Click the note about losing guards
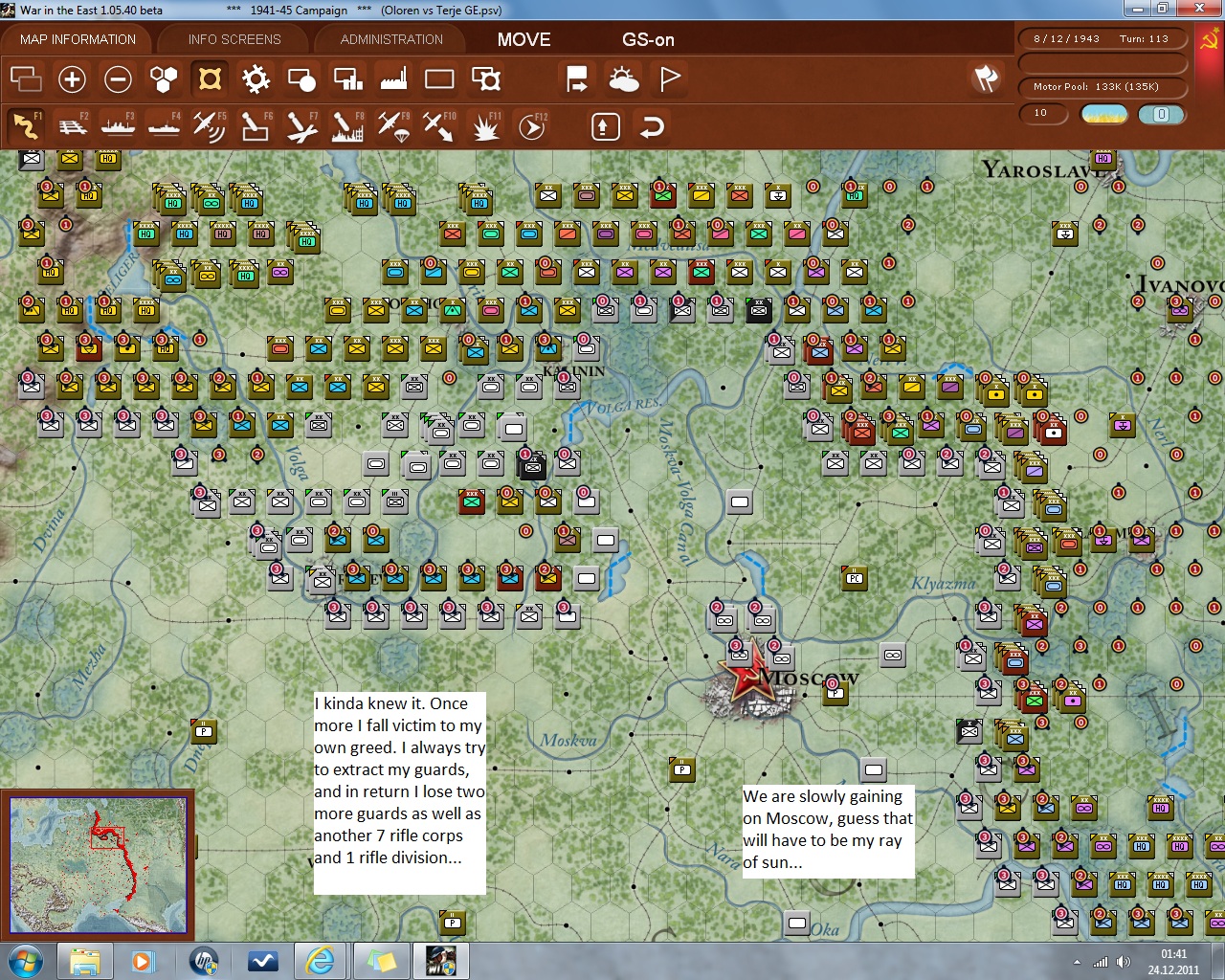The height and width of the screenshot is (980, 1225). pos(399,791)
